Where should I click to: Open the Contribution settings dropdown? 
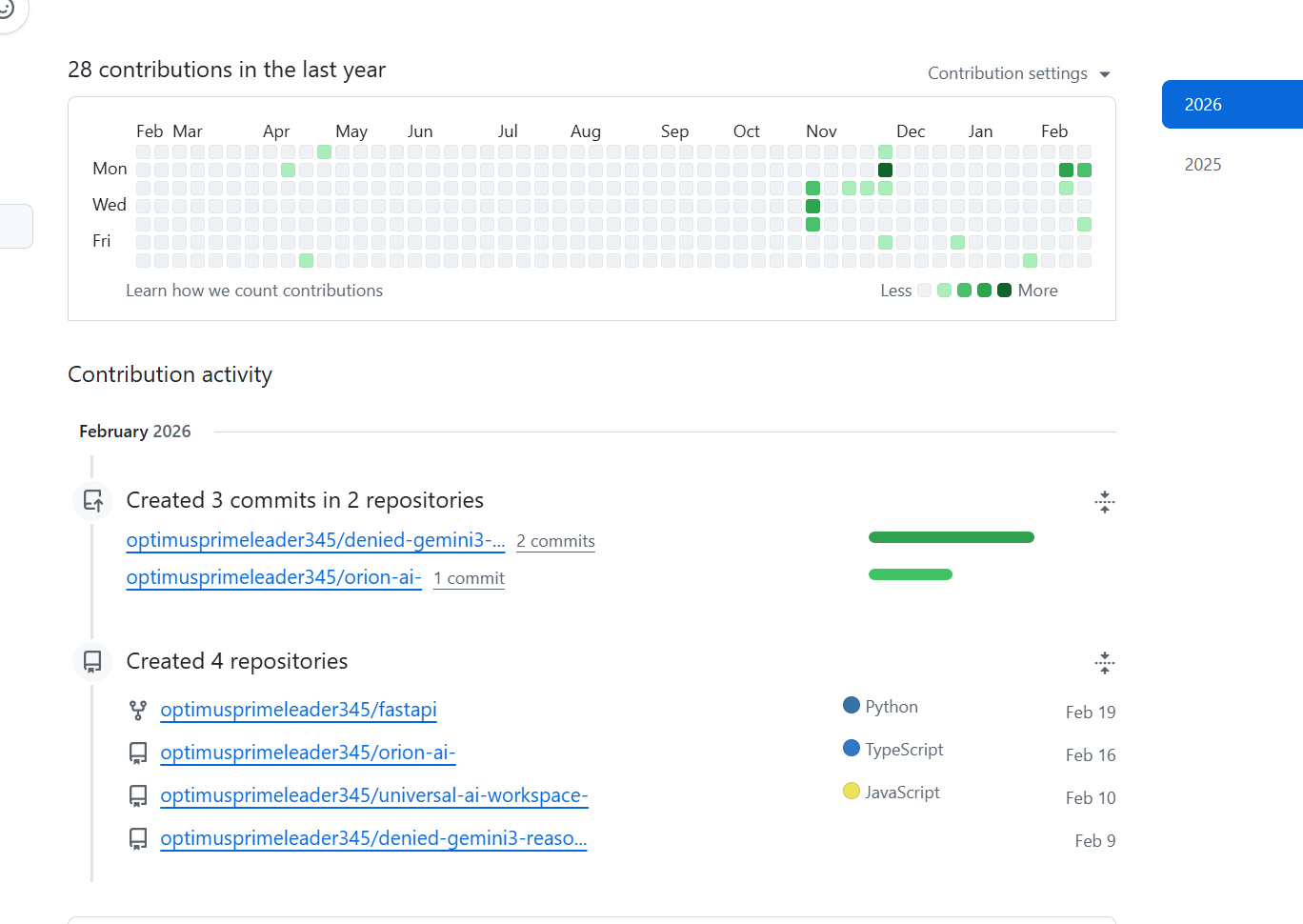click(1018, 72)
